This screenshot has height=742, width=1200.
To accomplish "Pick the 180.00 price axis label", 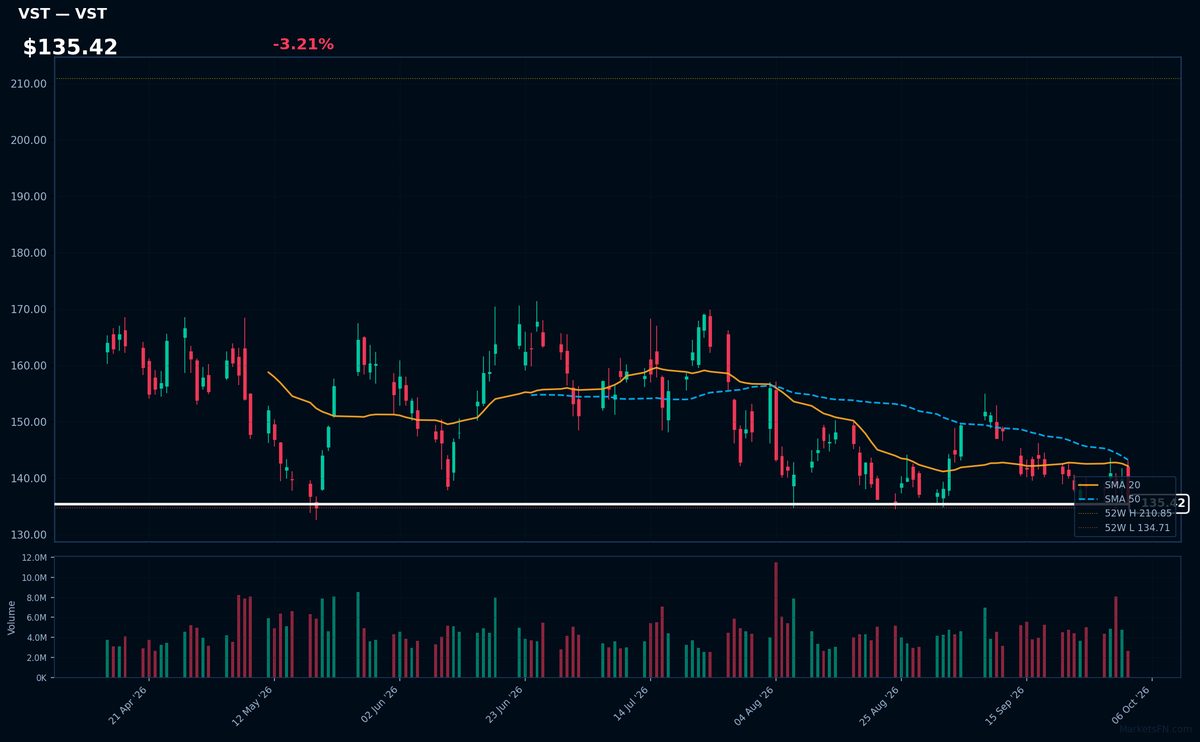I will click(x=28, y=253).
